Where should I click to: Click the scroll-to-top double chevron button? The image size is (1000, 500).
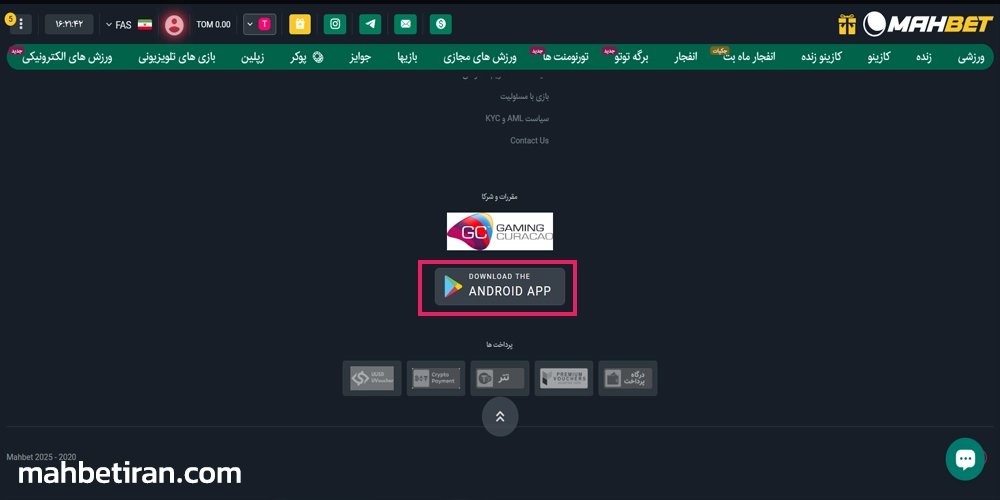coord(500,416)
